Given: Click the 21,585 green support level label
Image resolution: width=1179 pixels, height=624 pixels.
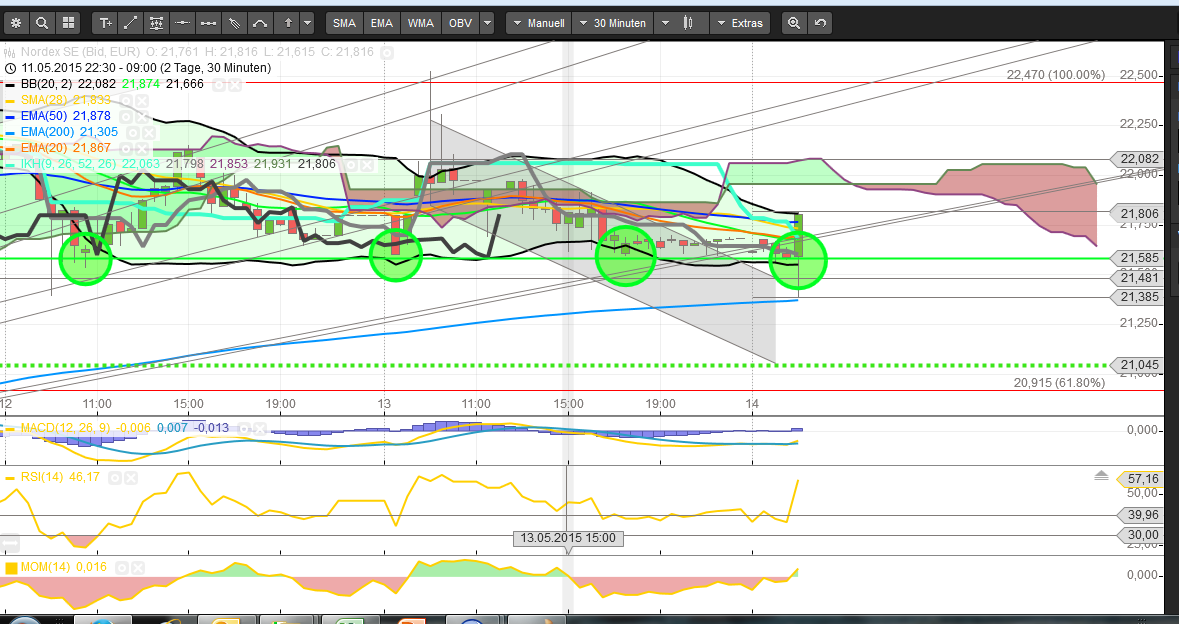Looking at the screenshot, I should coord(1139,258).
